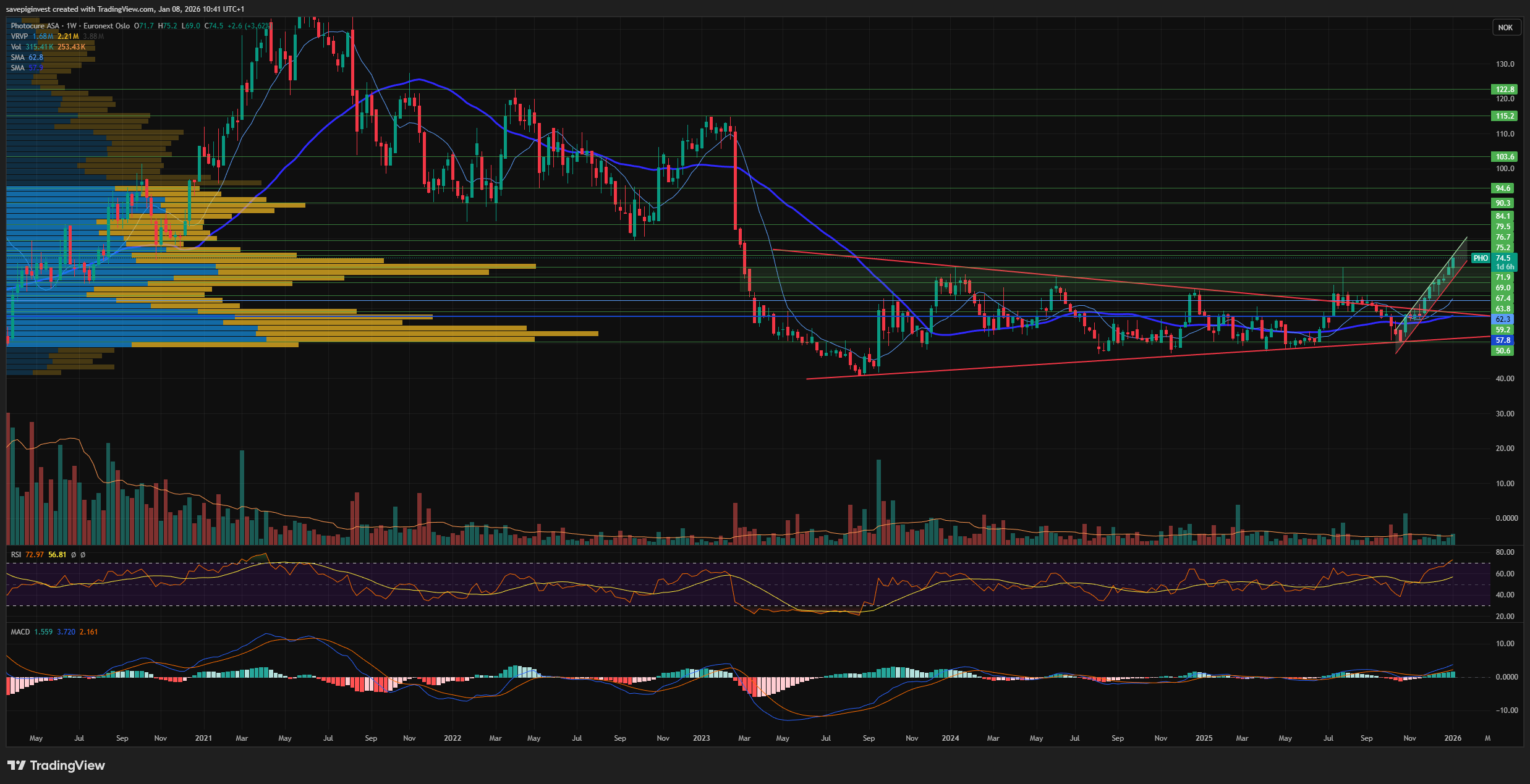The image size is (1530, 784).
Task: Click the dark blue 57.8 SMA label
Action: (1502, 340)
